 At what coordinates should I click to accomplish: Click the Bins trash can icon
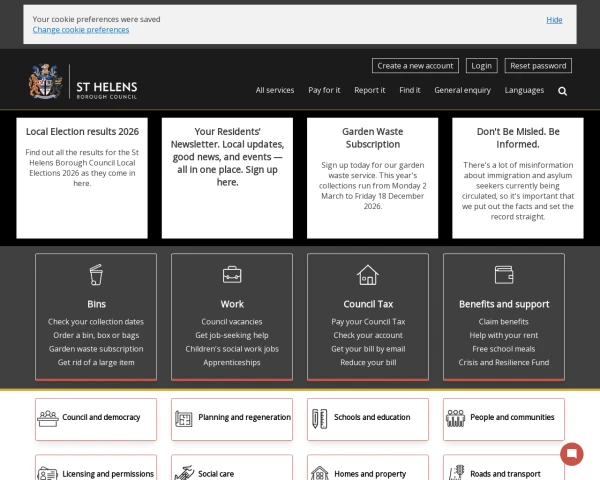pyautogui.click(x=96, y=274)
